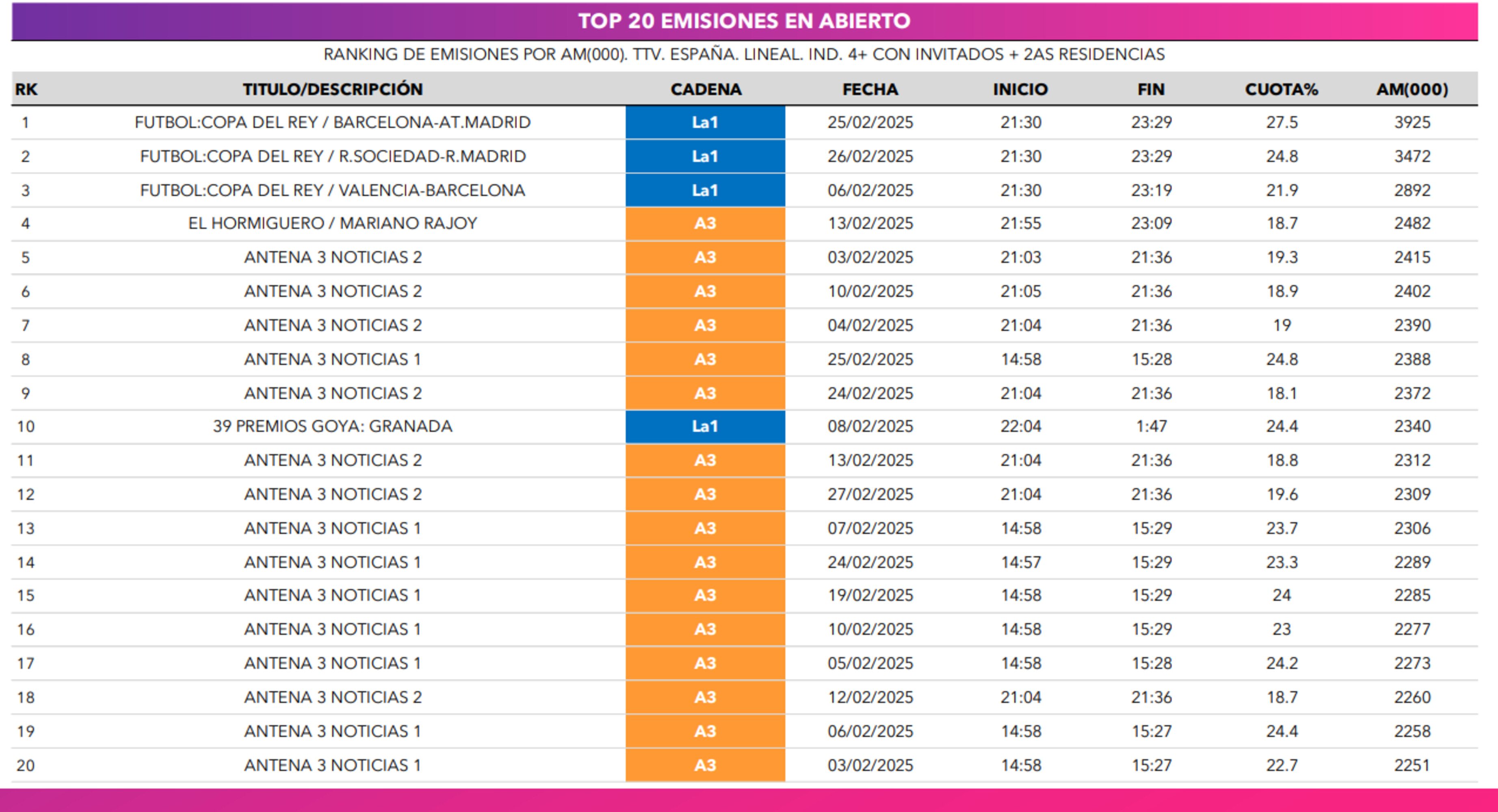Click the CUOTA% column header

point(1281,89)
